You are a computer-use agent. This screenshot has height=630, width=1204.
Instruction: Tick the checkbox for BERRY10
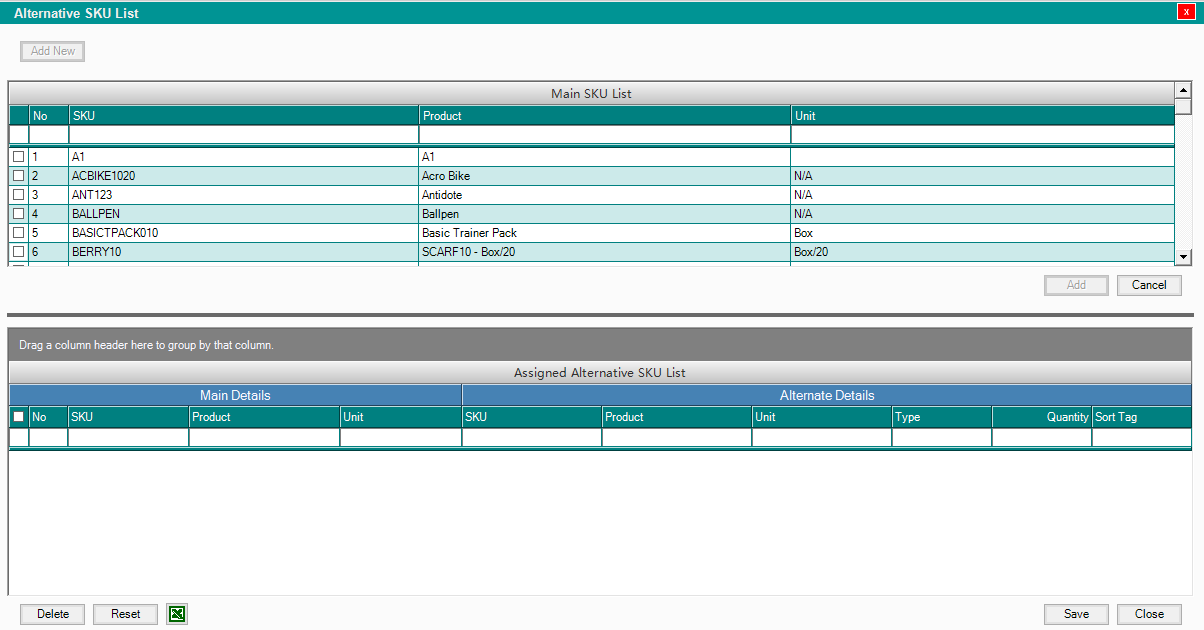(x=18, y=252)
